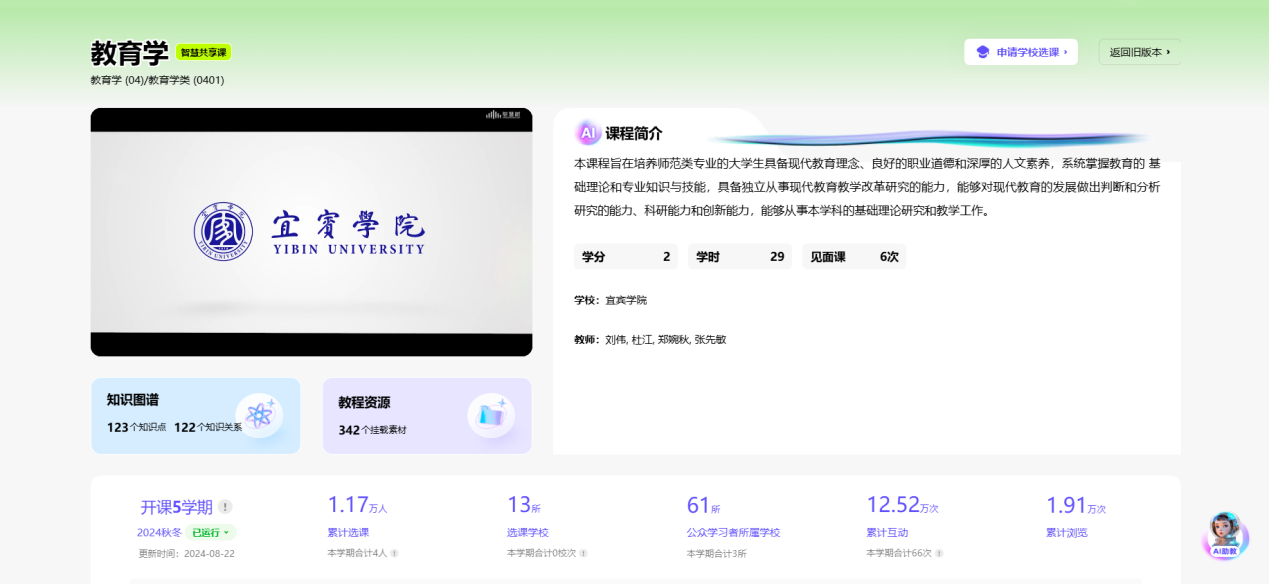
Task: Click the 教育学 (04)/教育学类 (0401) breadcrumb
Action: click(x=157, y=80)
